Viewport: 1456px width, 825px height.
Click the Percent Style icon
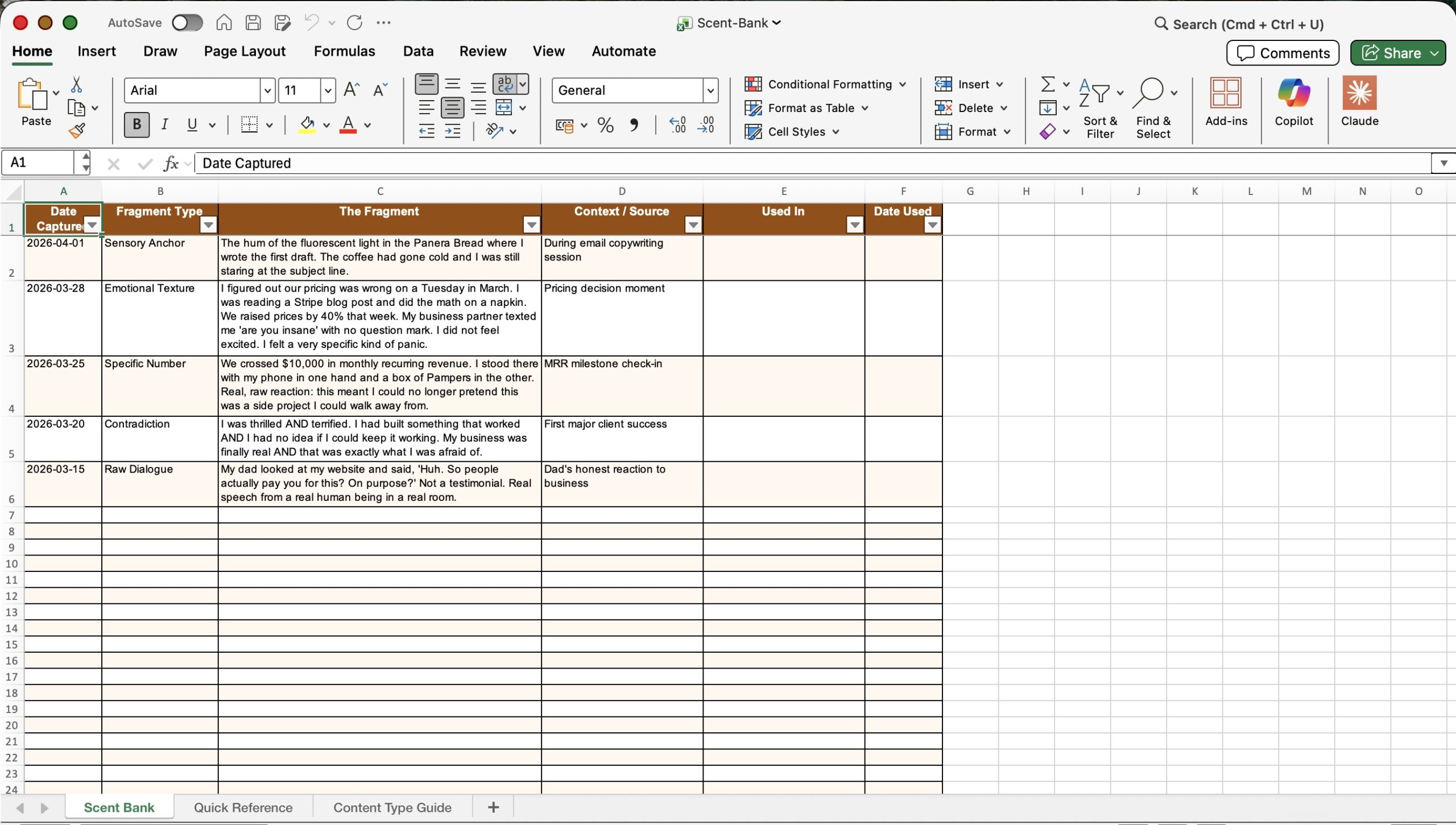point(605,125)
